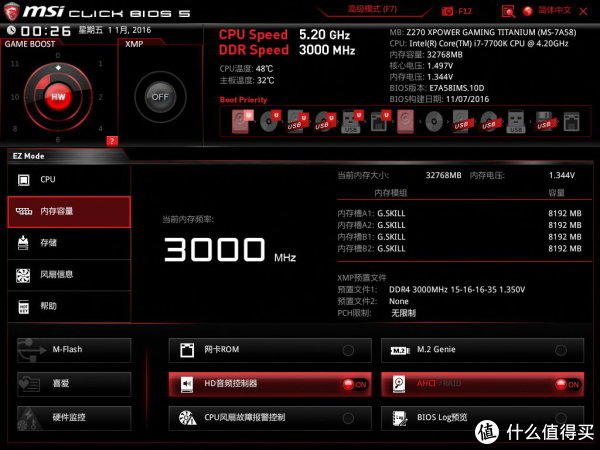The width and height of the screenshot is (600, 450).
Task: Open the 帮助 help section
Action: [x=69, y=306]
